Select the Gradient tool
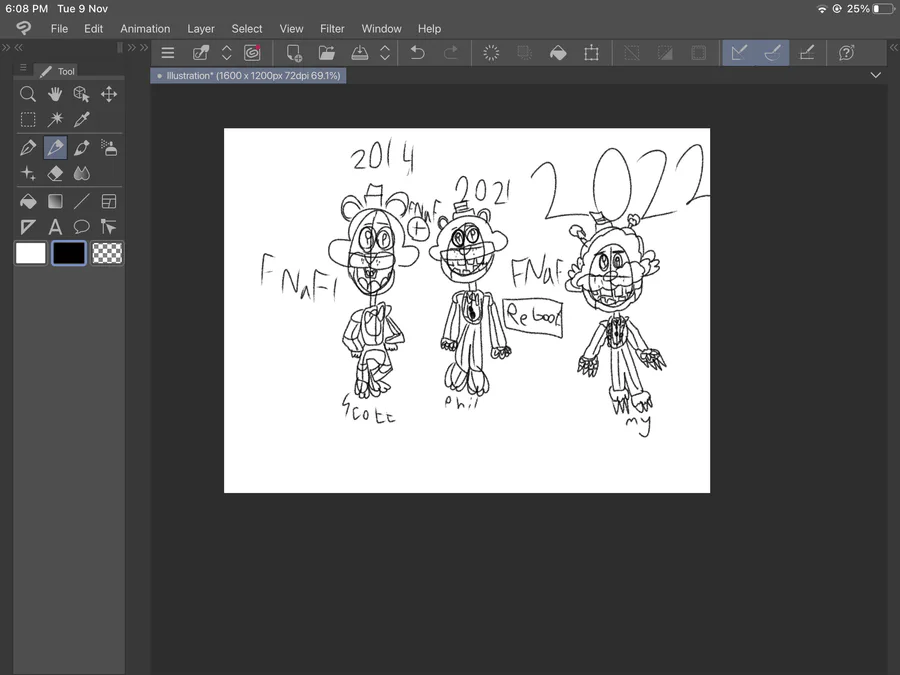Viewport: 900px width, 675px height. [55, 201]
